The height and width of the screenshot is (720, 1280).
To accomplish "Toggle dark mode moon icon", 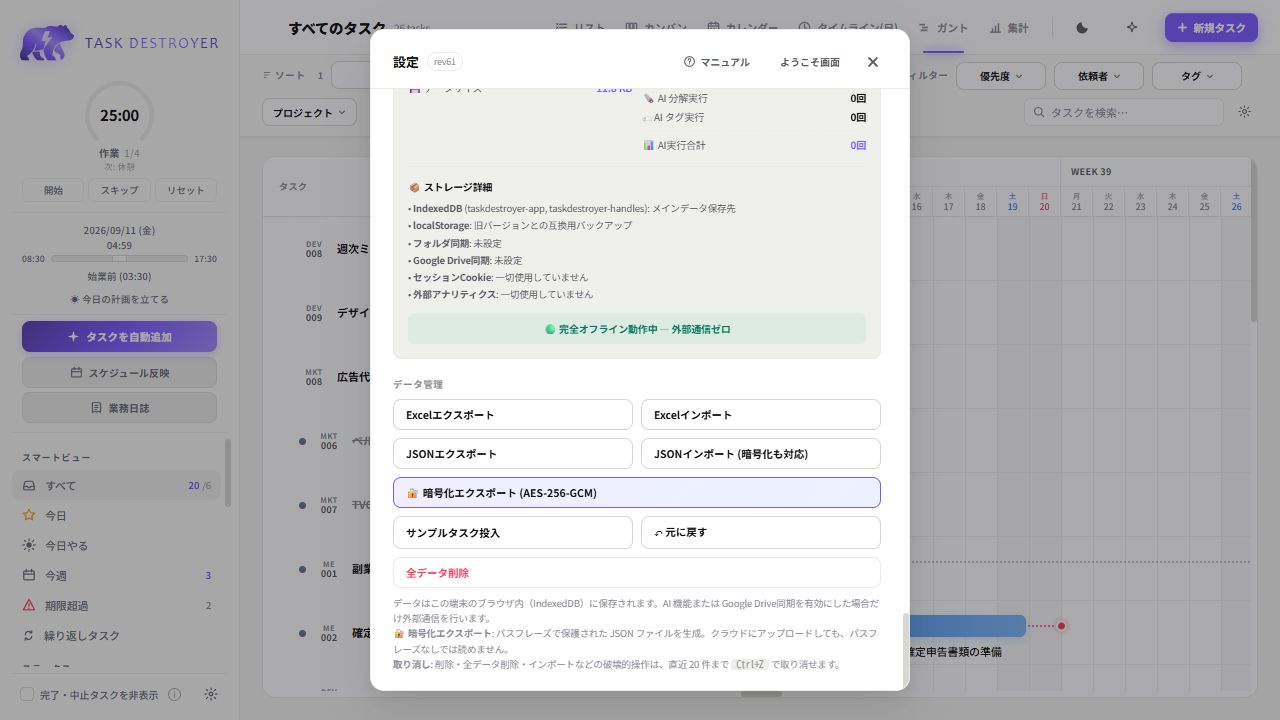I will pyautogui.click(x=1082, y=28).
